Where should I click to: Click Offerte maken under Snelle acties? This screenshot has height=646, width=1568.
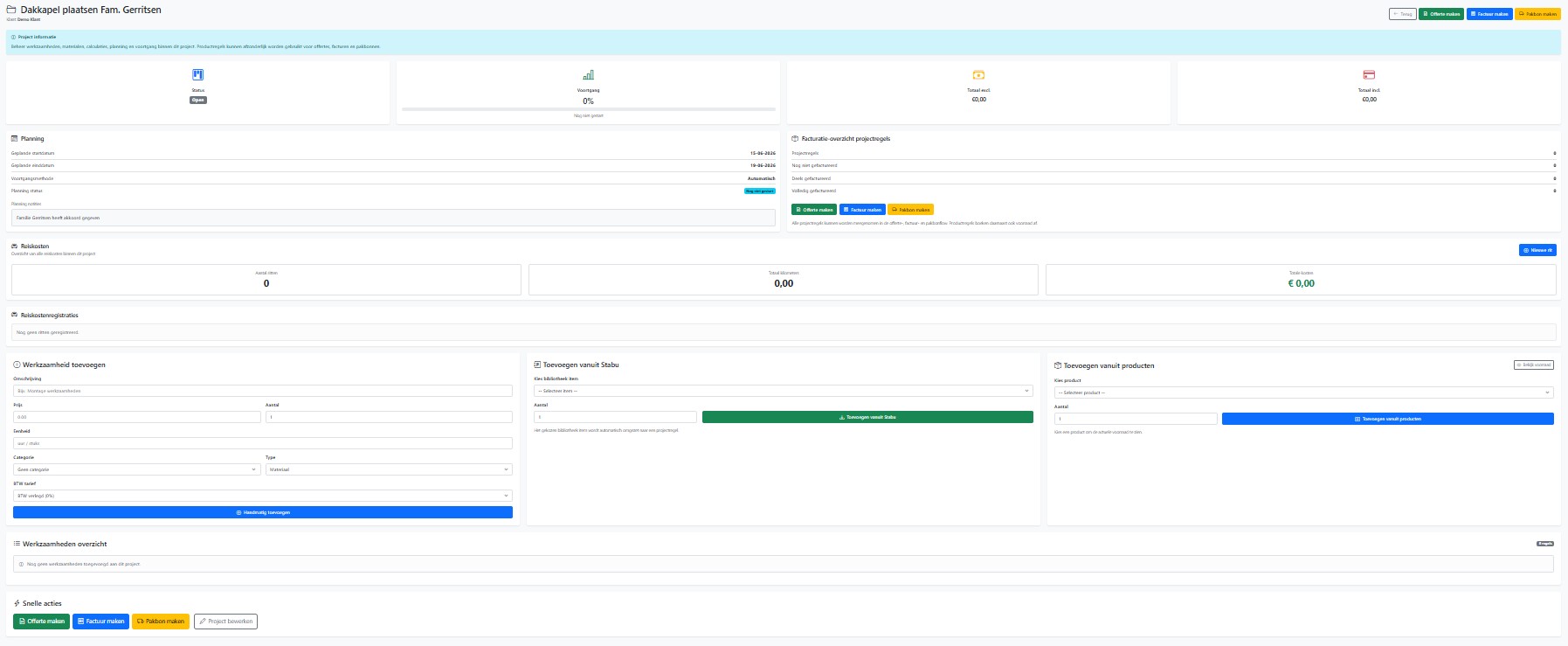pos(42,622)
